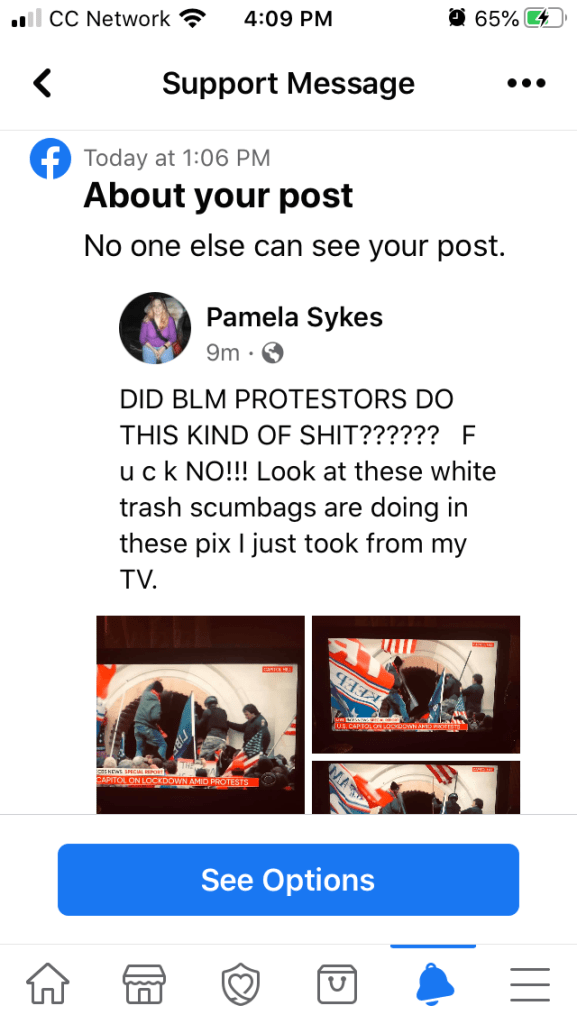Screen dimensions: 577x1024
Task: Open the top right TV photo
Action: click(416, 684)
